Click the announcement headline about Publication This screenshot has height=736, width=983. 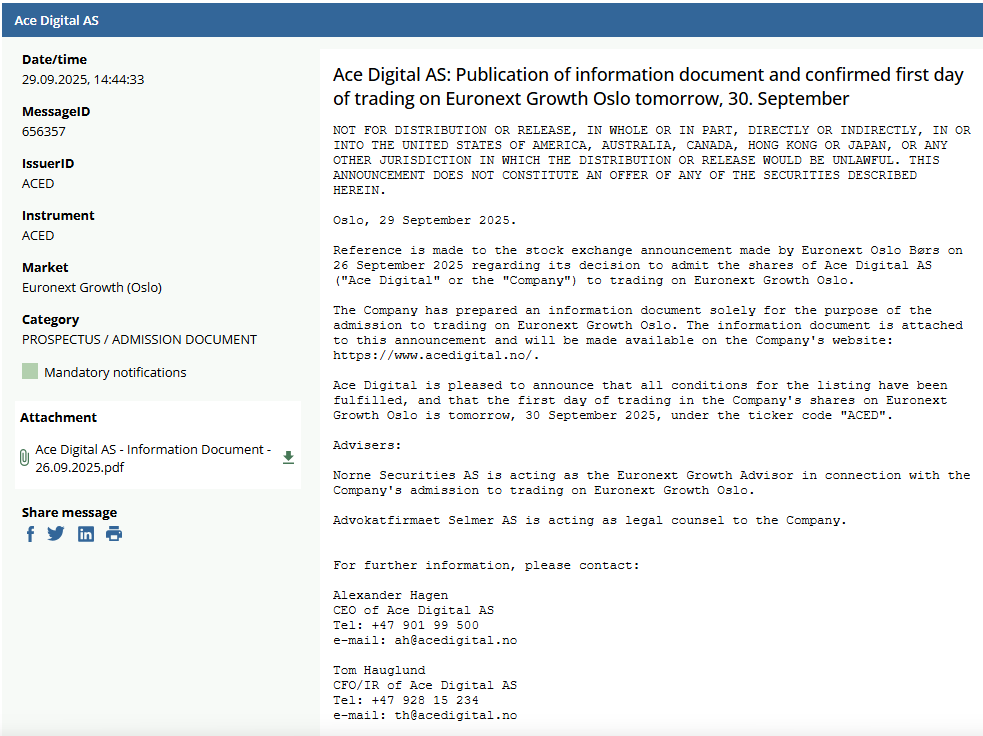(648, 87)
